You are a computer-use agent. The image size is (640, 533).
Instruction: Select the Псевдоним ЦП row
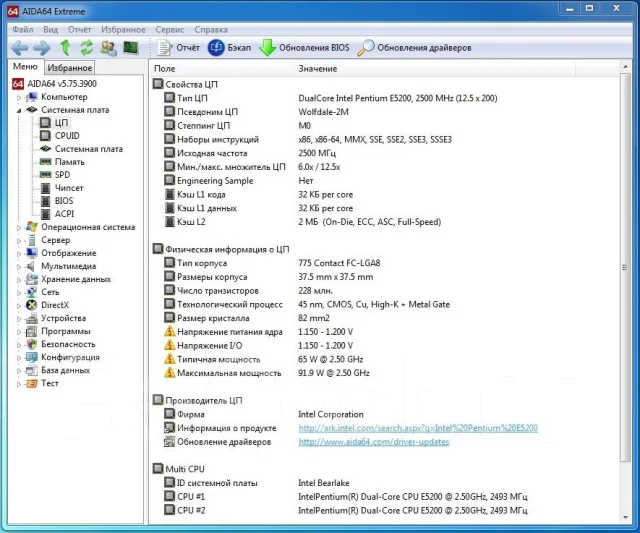(x=257, y=112)
